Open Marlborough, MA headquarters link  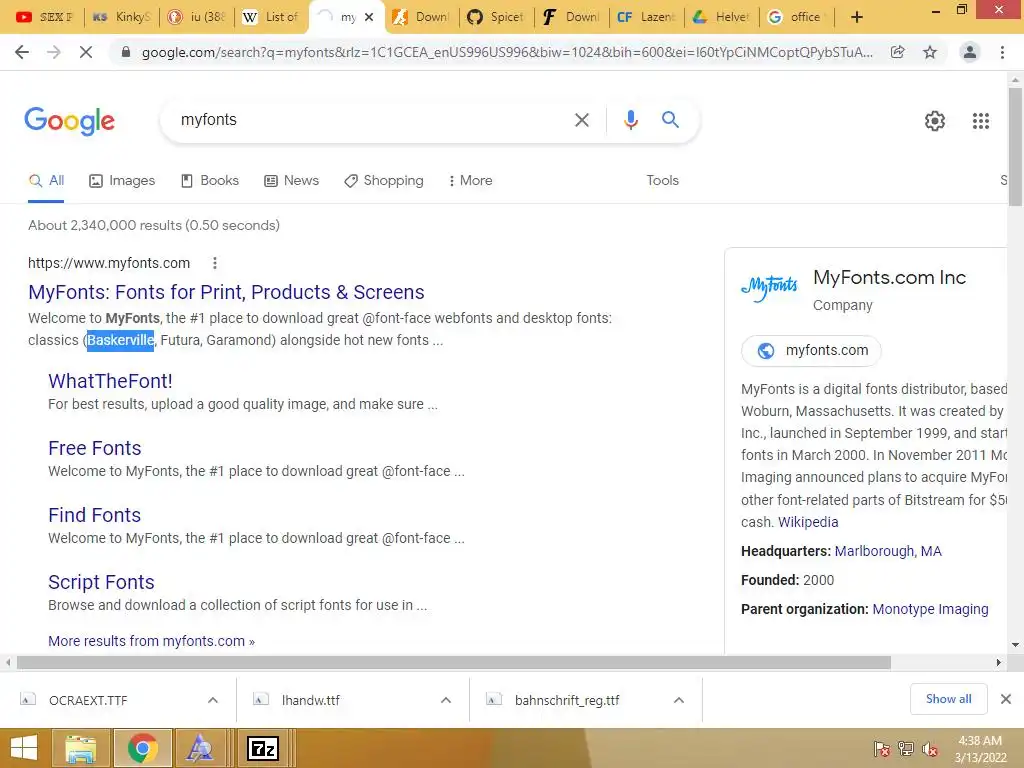pyautogui.click(x=888, y=551)
